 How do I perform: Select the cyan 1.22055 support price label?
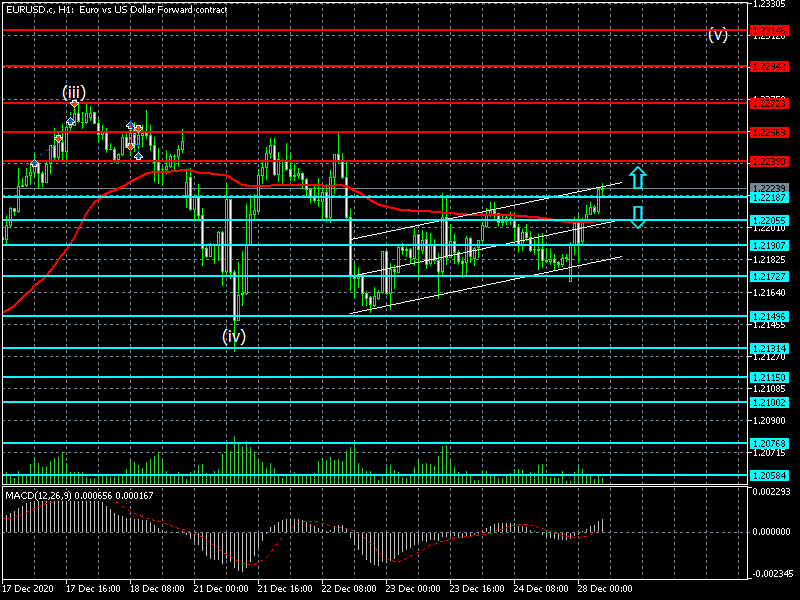[x=769, y=220]
